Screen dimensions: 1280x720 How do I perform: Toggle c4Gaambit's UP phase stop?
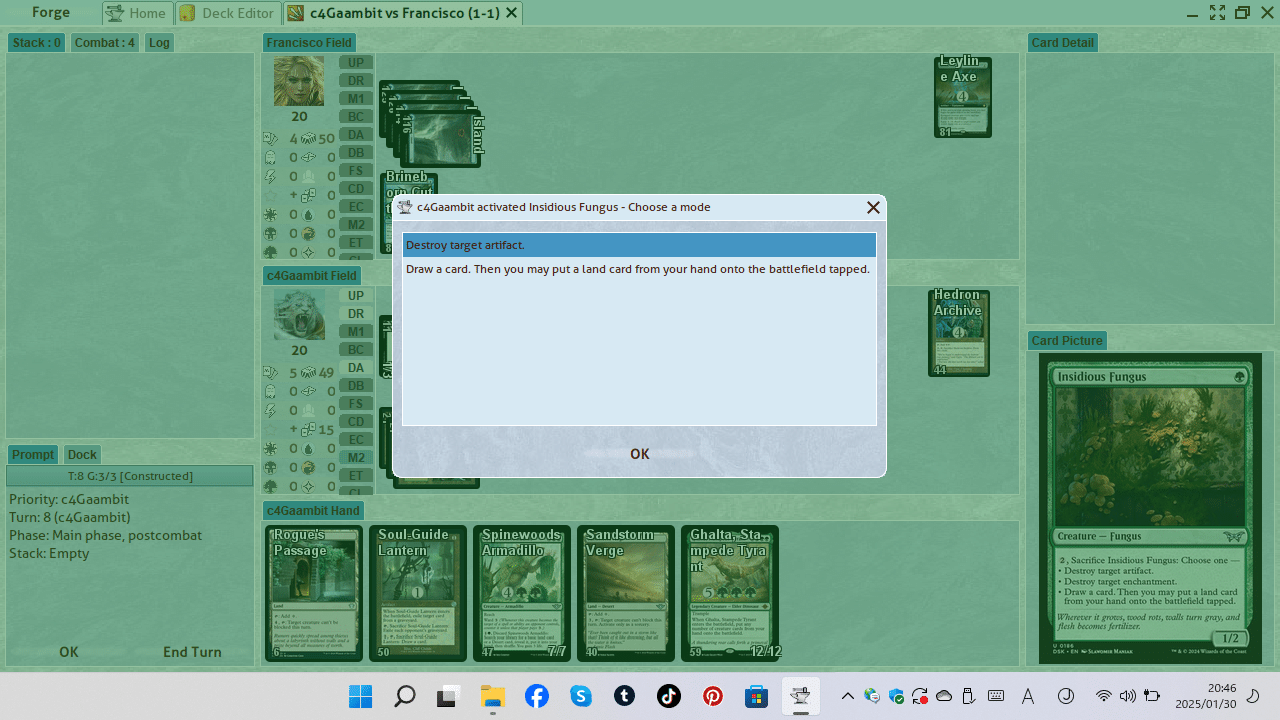356,295
